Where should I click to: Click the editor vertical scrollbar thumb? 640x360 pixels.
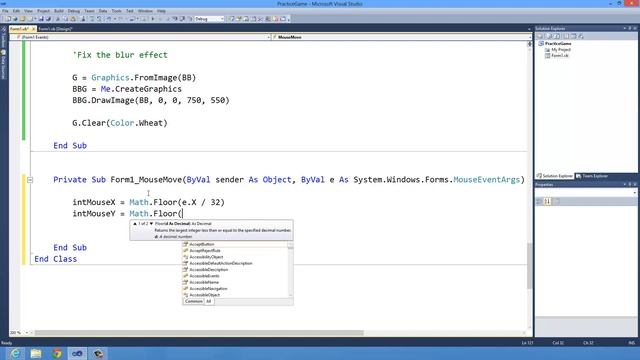tap(529, 265)
